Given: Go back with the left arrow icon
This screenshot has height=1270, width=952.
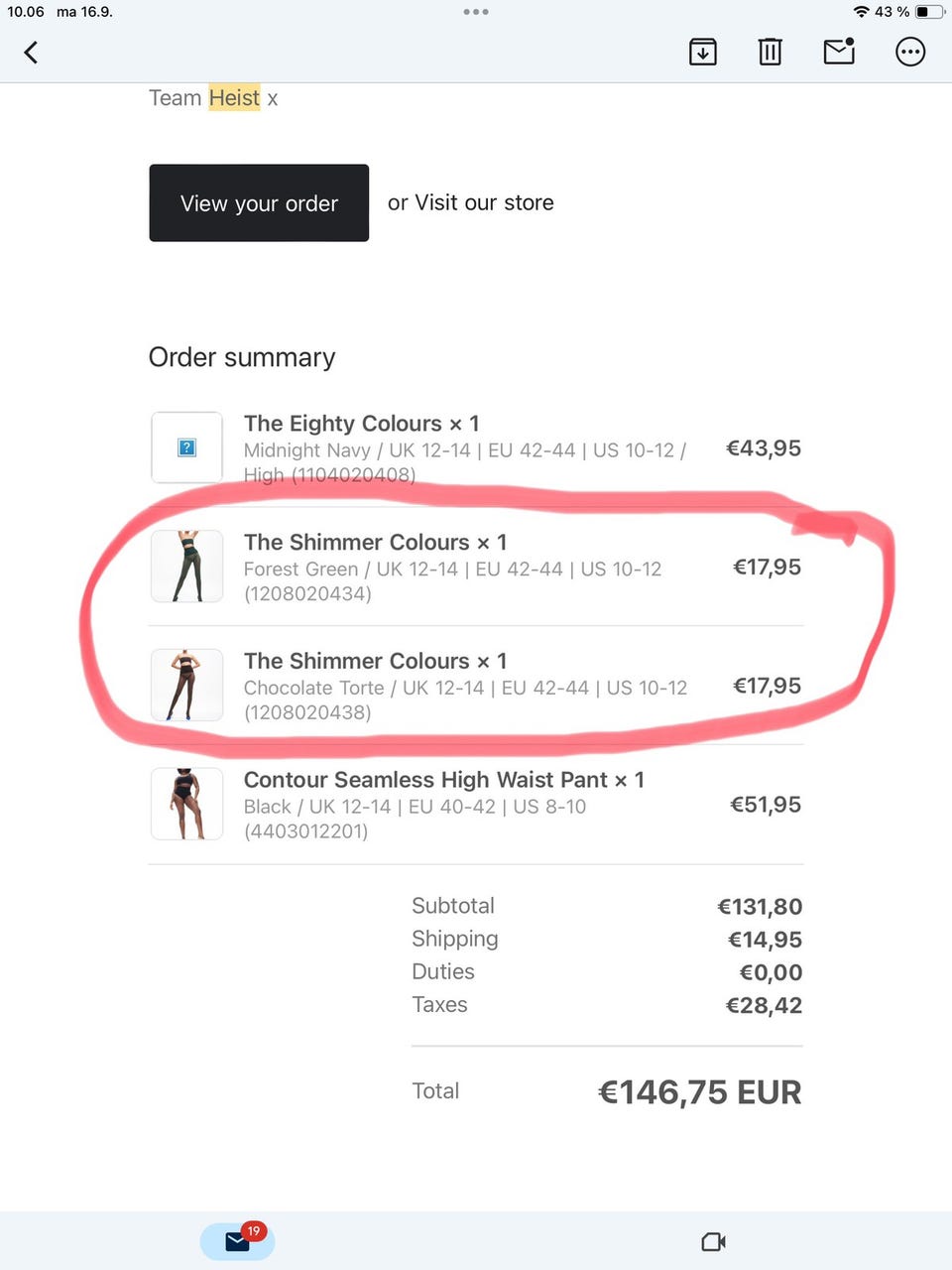Looking at the screenshot, I should click(31, 52).
